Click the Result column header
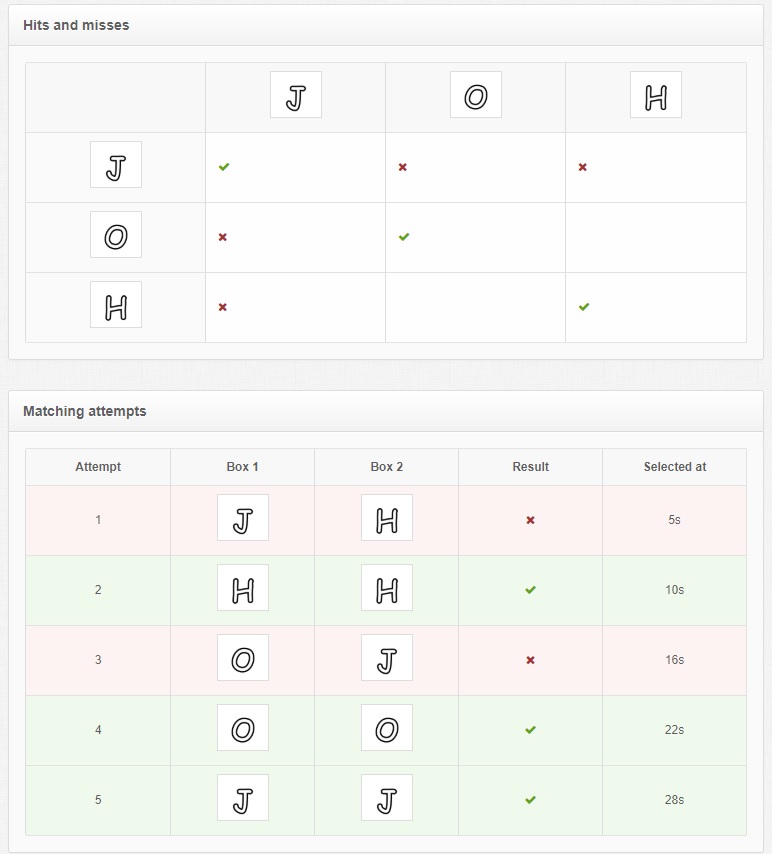772x854 pixels. click(x=531, y=467)
